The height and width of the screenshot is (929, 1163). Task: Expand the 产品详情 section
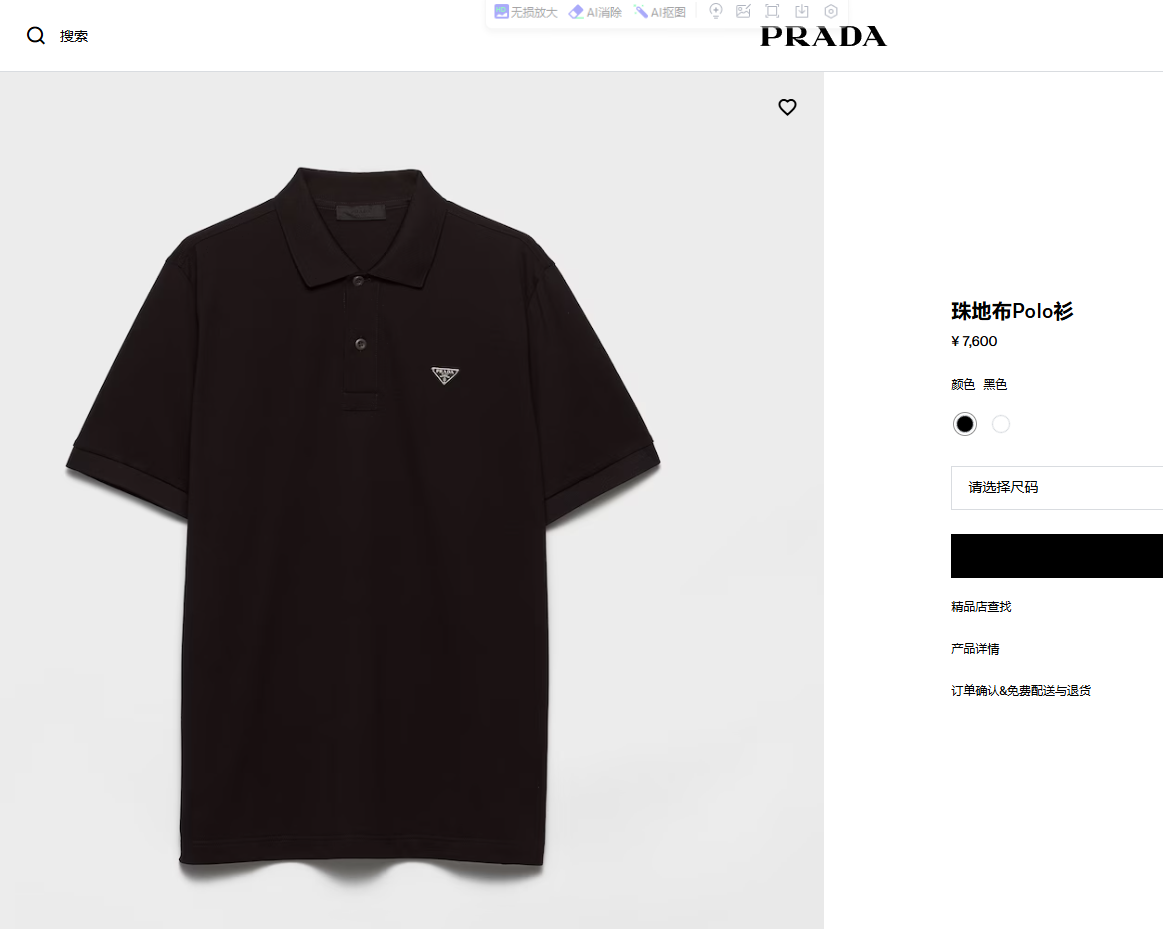tap(975, 649)
